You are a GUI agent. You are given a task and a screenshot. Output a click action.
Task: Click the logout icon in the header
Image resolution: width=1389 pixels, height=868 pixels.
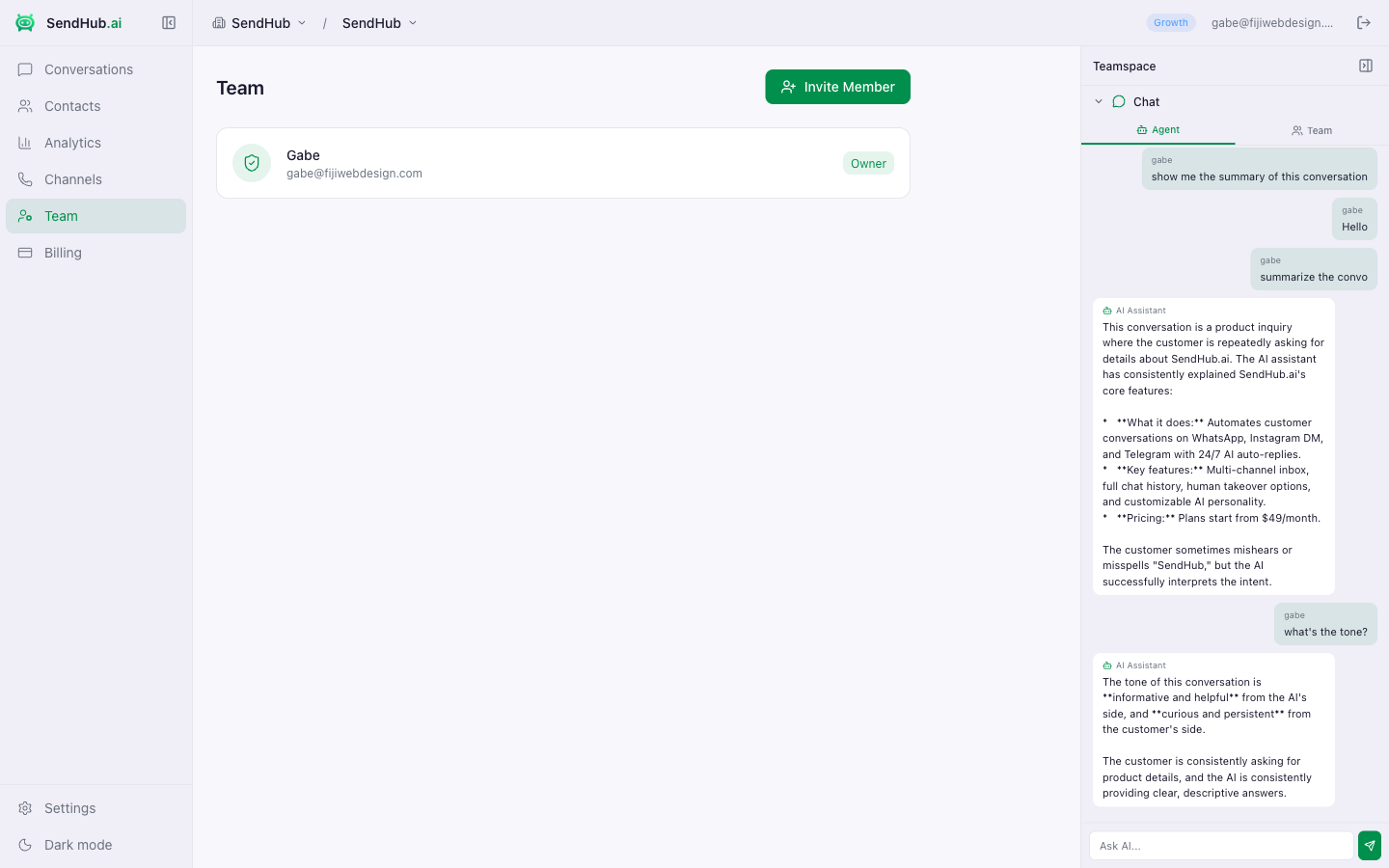tap(1364, 23)
